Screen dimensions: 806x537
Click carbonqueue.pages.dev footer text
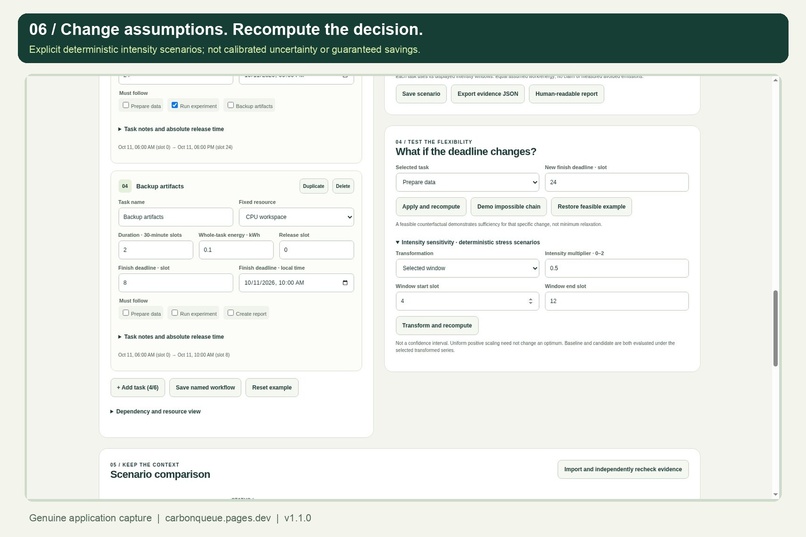[218, 518]
